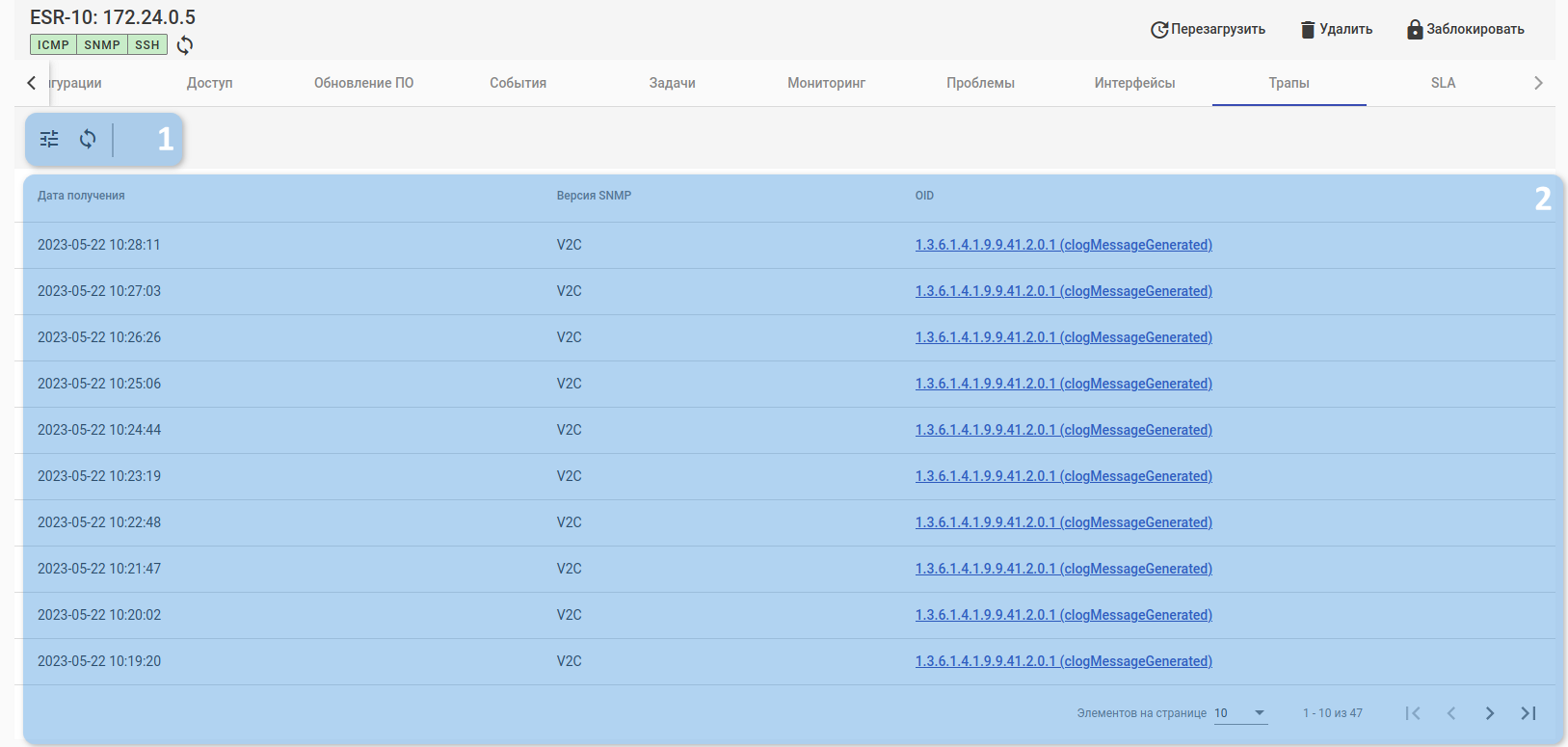
Task: Open OID link for trap at 10:21:47
Action: [x=1064, y=569]
